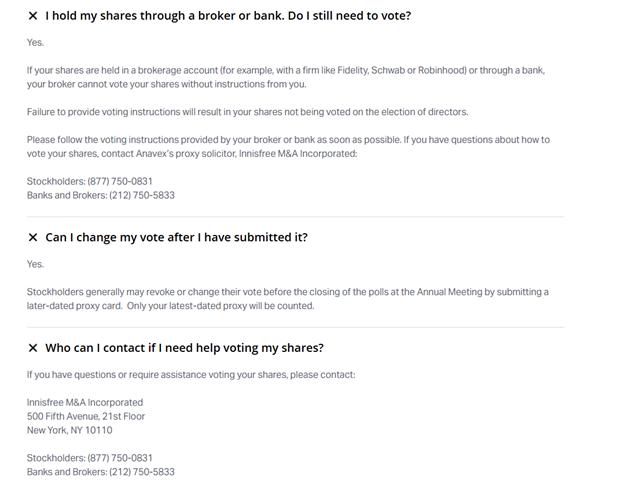Viewport: 624px width, 485px height.
Task: Click the X icon beside 'Can I change my vote'
Action: [33, 238]
